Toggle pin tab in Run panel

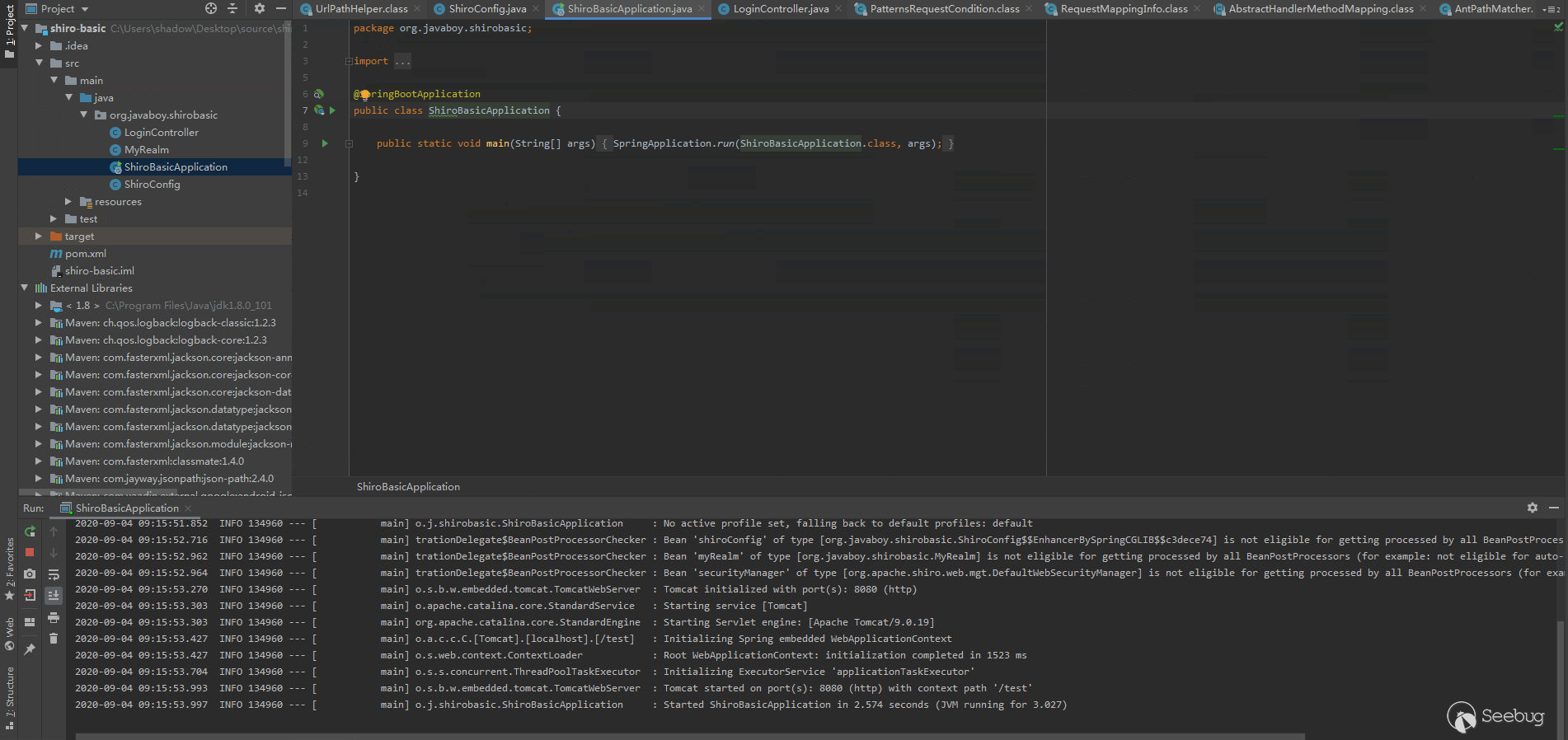coord(30,649)
